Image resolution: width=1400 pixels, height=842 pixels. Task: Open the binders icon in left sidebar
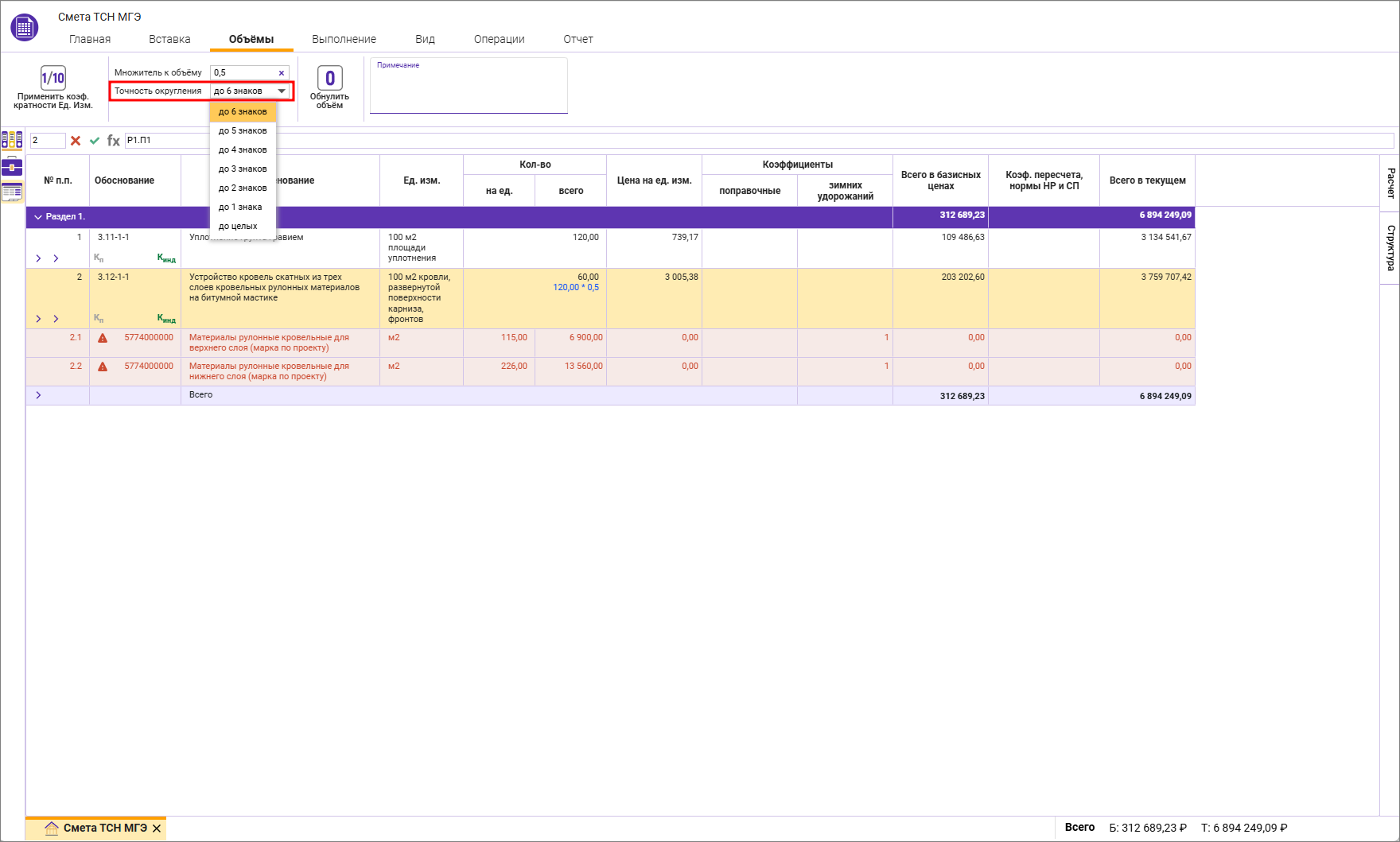click(12, 141)
